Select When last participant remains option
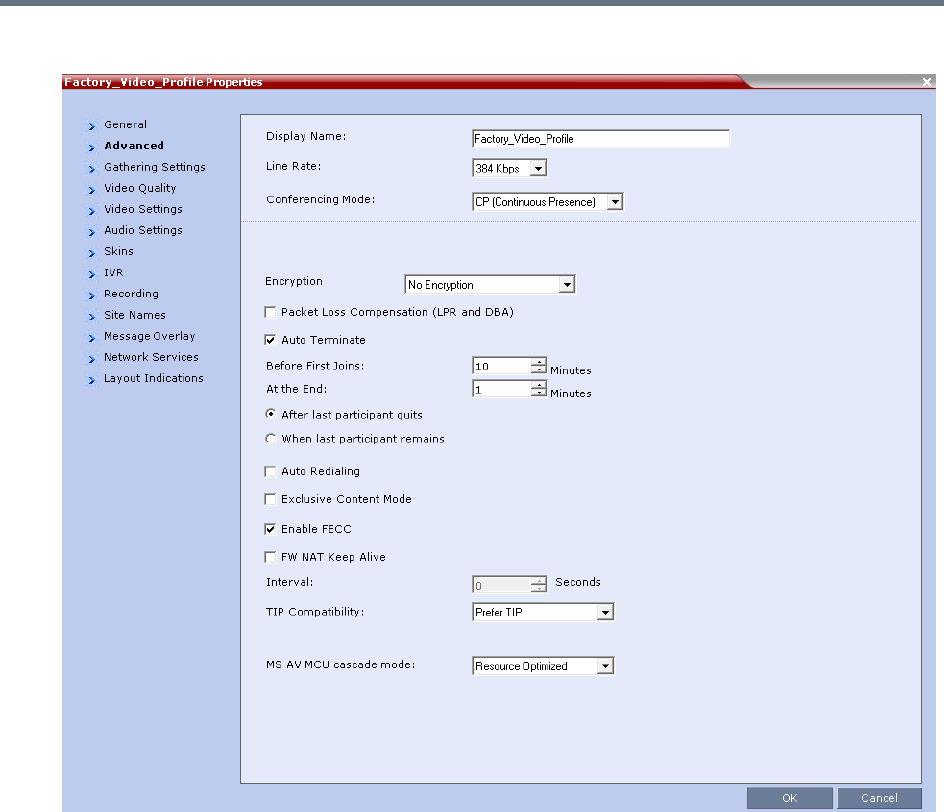Screen dimensions: 944x812 (x=270, y=439)
